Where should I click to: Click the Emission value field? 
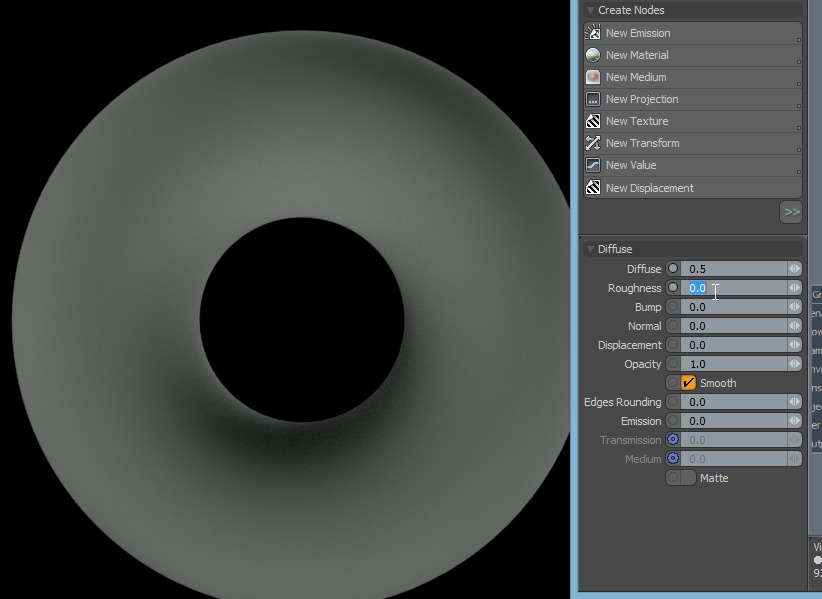pos(734,420)
